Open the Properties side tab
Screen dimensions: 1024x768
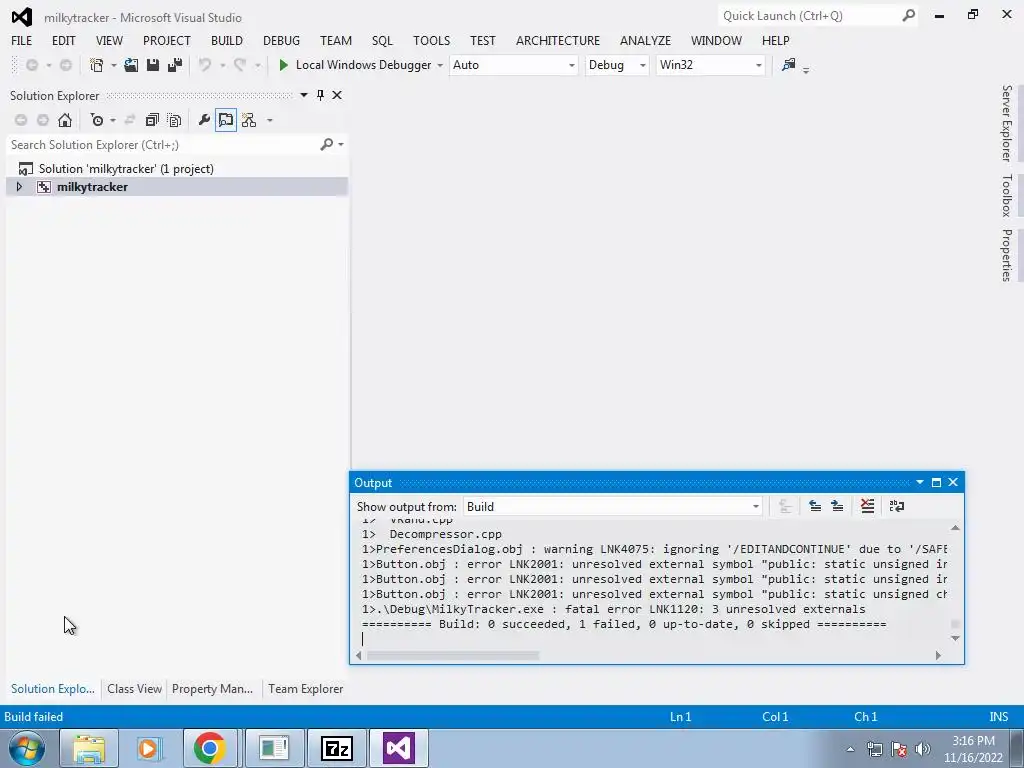coord(1007,255)
